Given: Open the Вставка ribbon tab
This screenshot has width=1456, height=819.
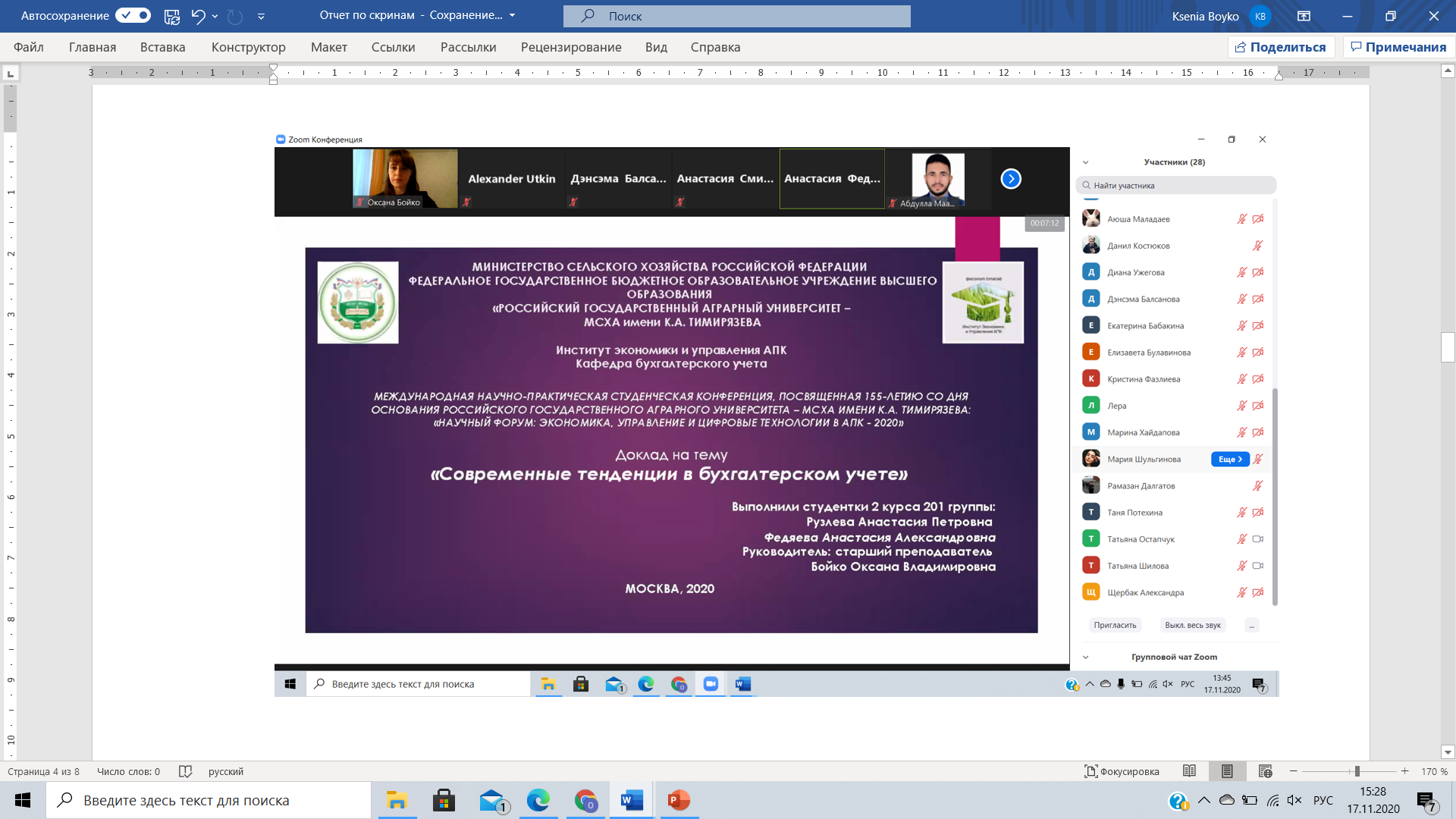Looking at the screenshot, I should [x=162, y=47].
